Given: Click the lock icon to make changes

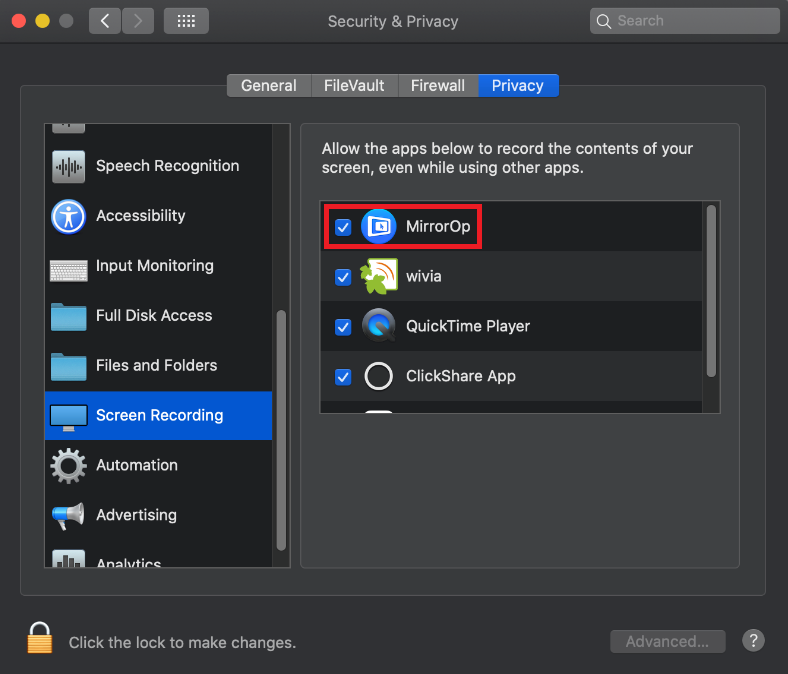Looking at the screenshot, I should coord(40,638).
